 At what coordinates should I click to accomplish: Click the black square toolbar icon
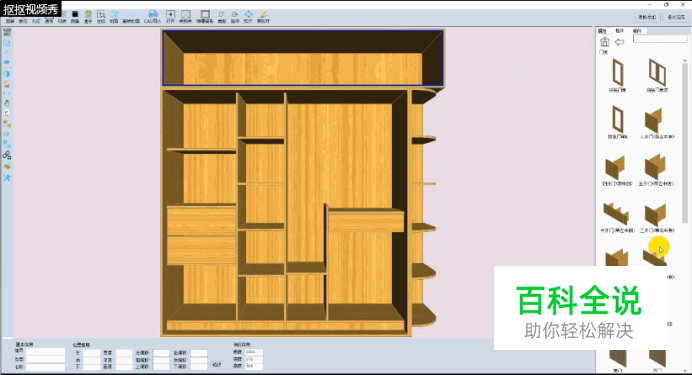pyautogui.click(x=75, y=15)
